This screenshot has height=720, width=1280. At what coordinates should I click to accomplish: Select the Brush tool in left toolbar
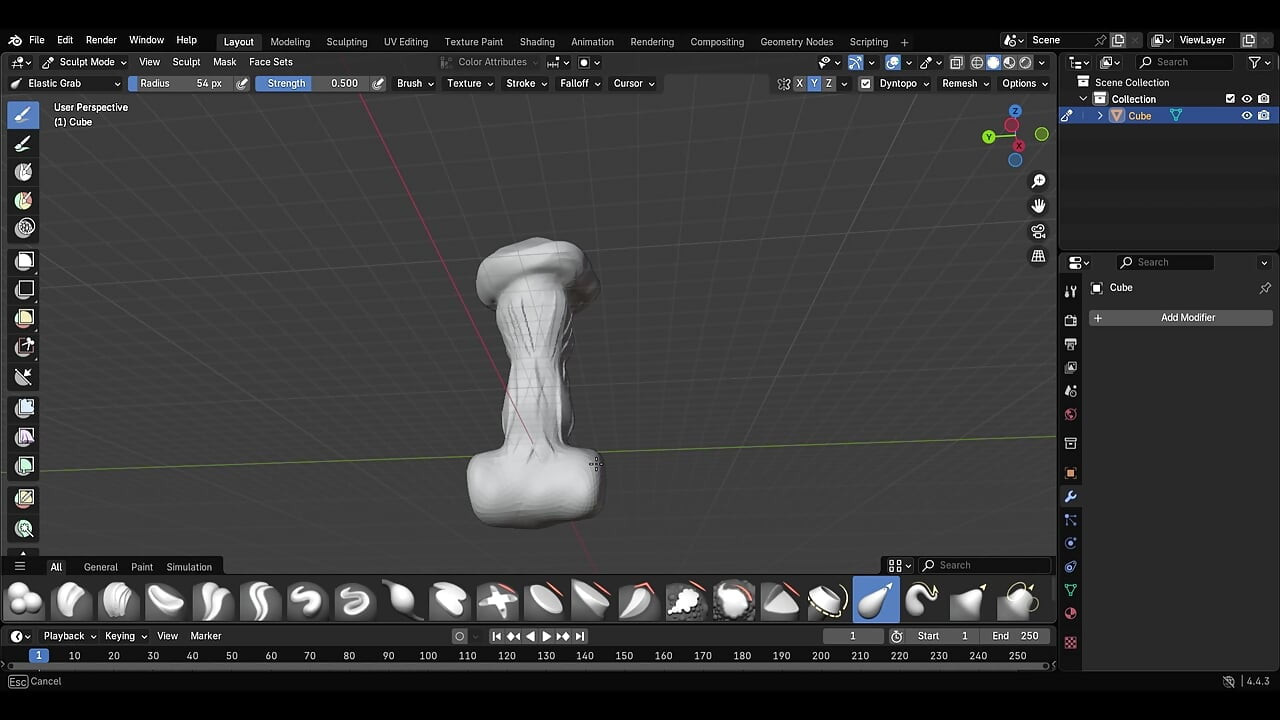[24, 114]
